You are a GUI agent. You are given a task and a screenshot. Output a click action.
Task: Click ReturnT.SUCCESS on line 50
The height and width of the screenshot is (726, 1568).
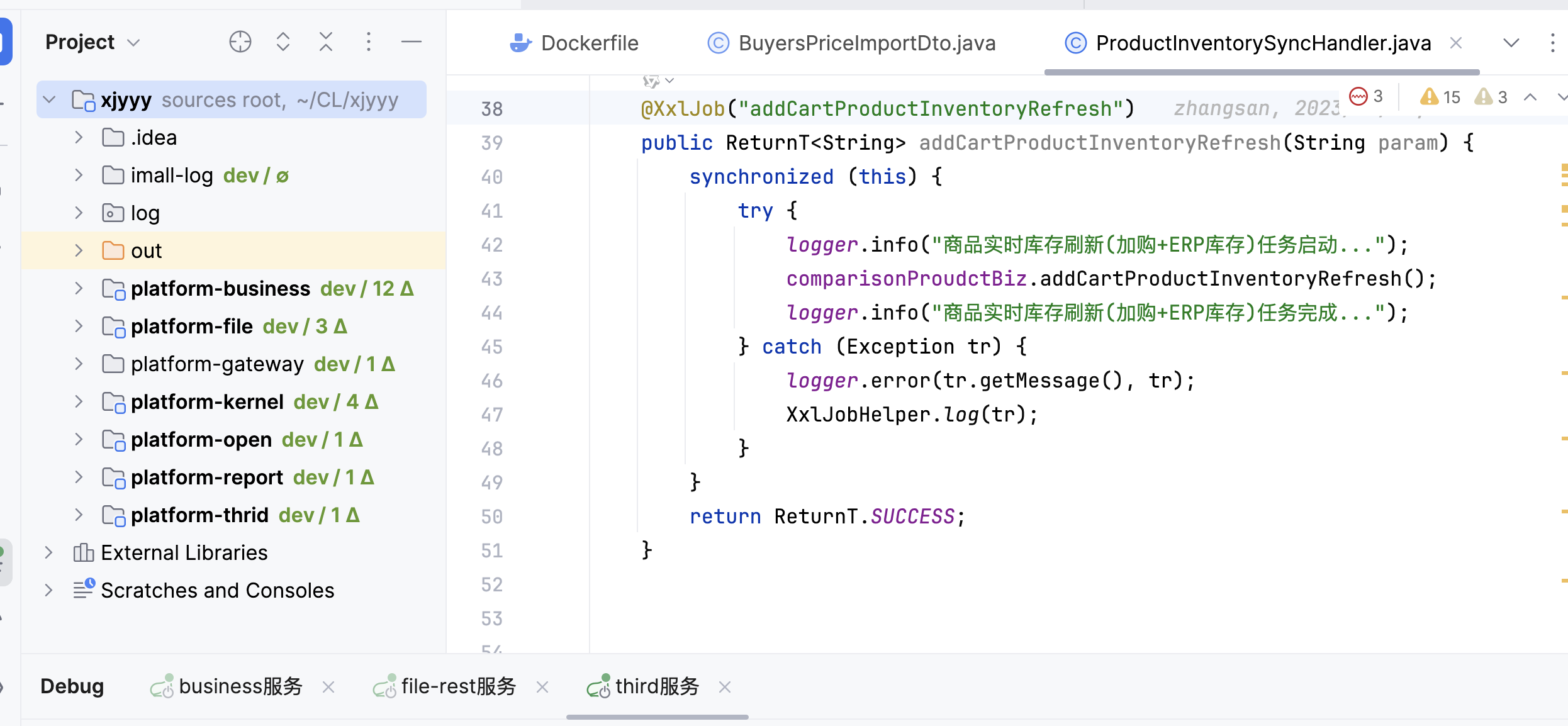click(x=865, y=517)
